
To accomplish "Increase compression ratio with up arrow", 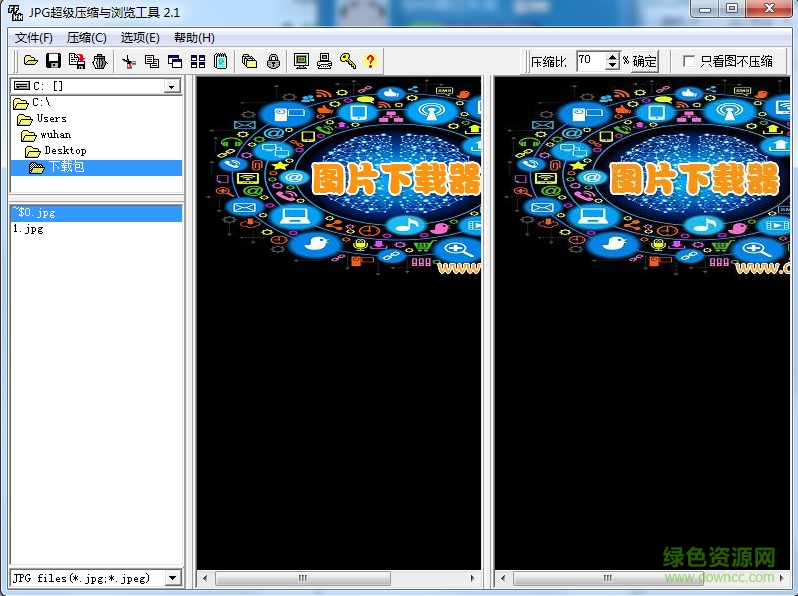I will [x=613, y=57].
